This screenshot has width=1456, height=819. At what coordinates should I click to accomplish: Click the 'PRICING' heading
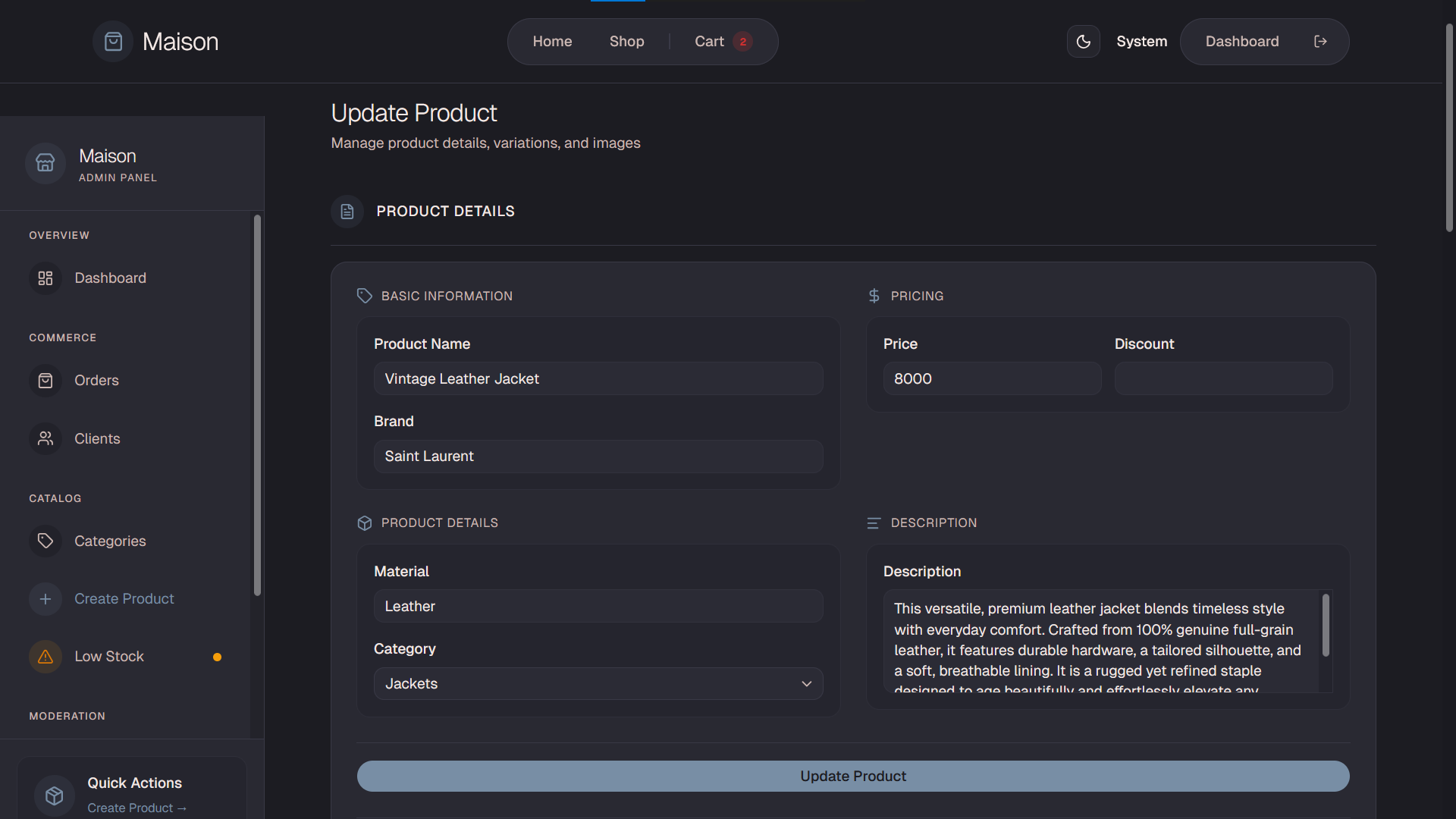point(917,296)
